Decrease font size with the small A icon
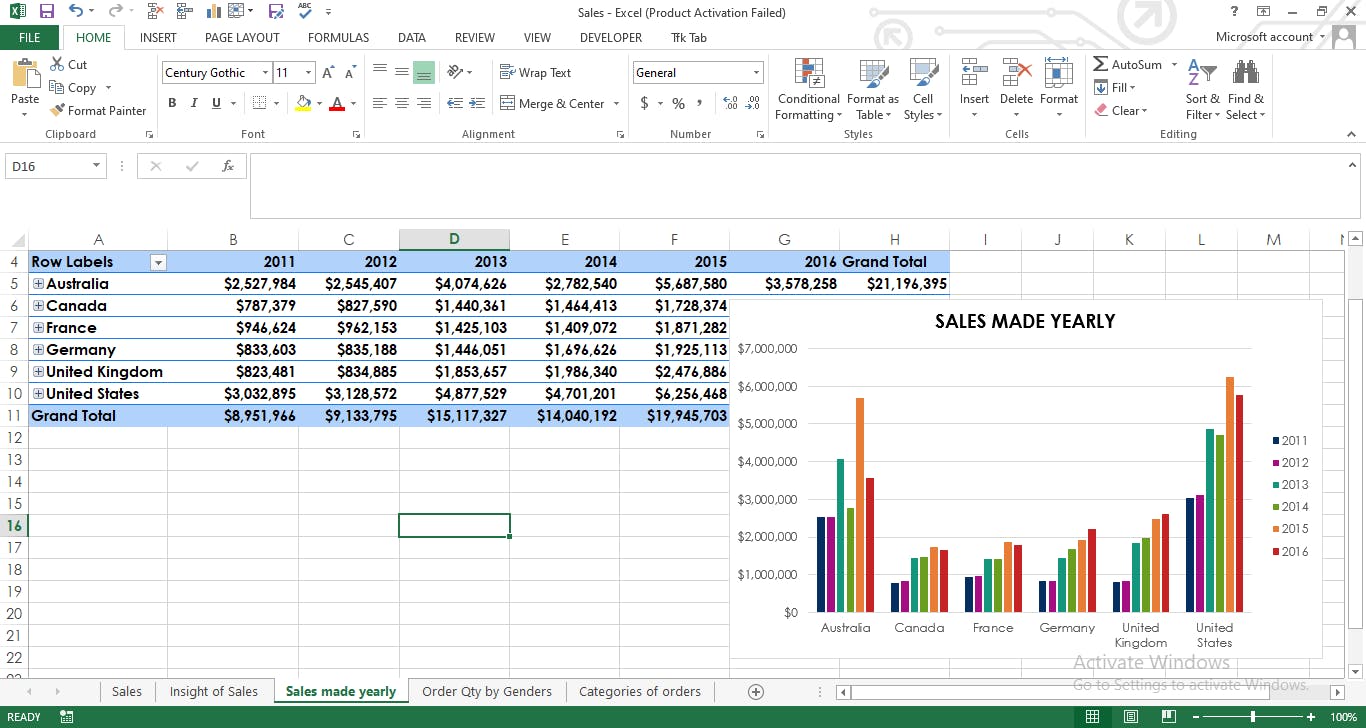Viewport: 1366px width, 728px height. (350, 73)
